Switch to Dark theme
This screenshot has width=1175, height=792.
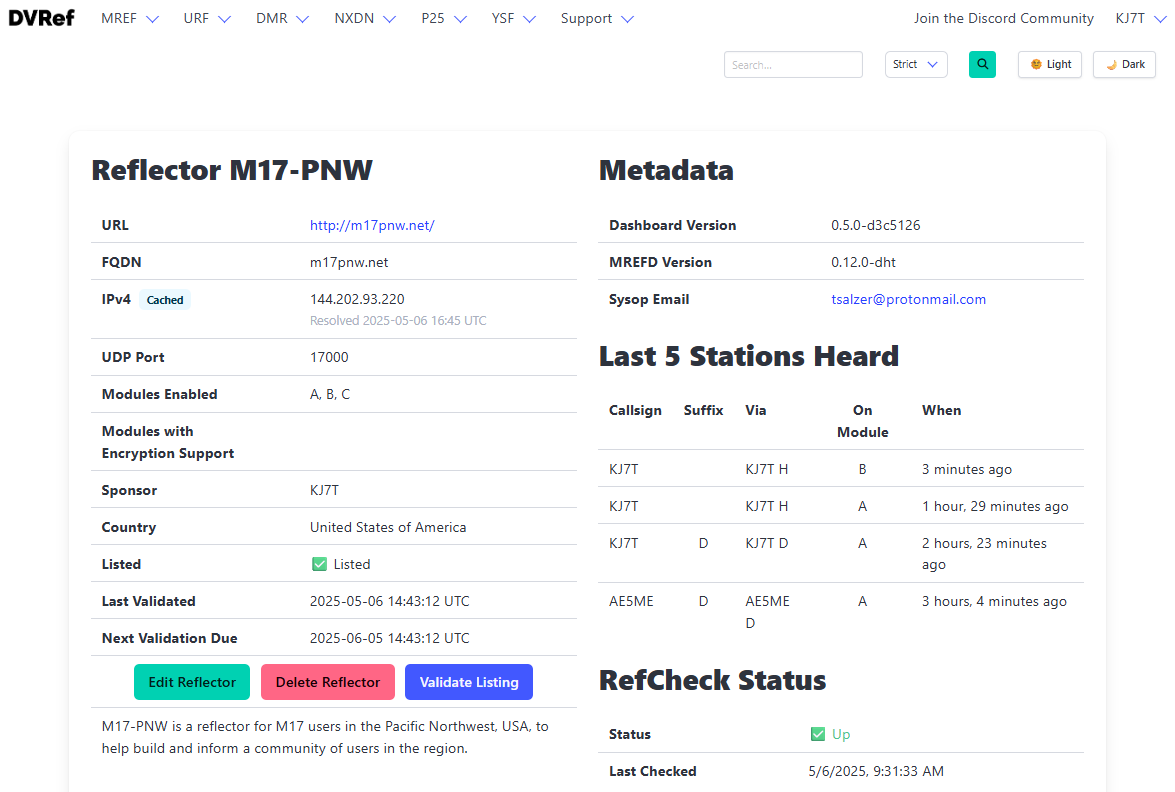[1124, 65]
